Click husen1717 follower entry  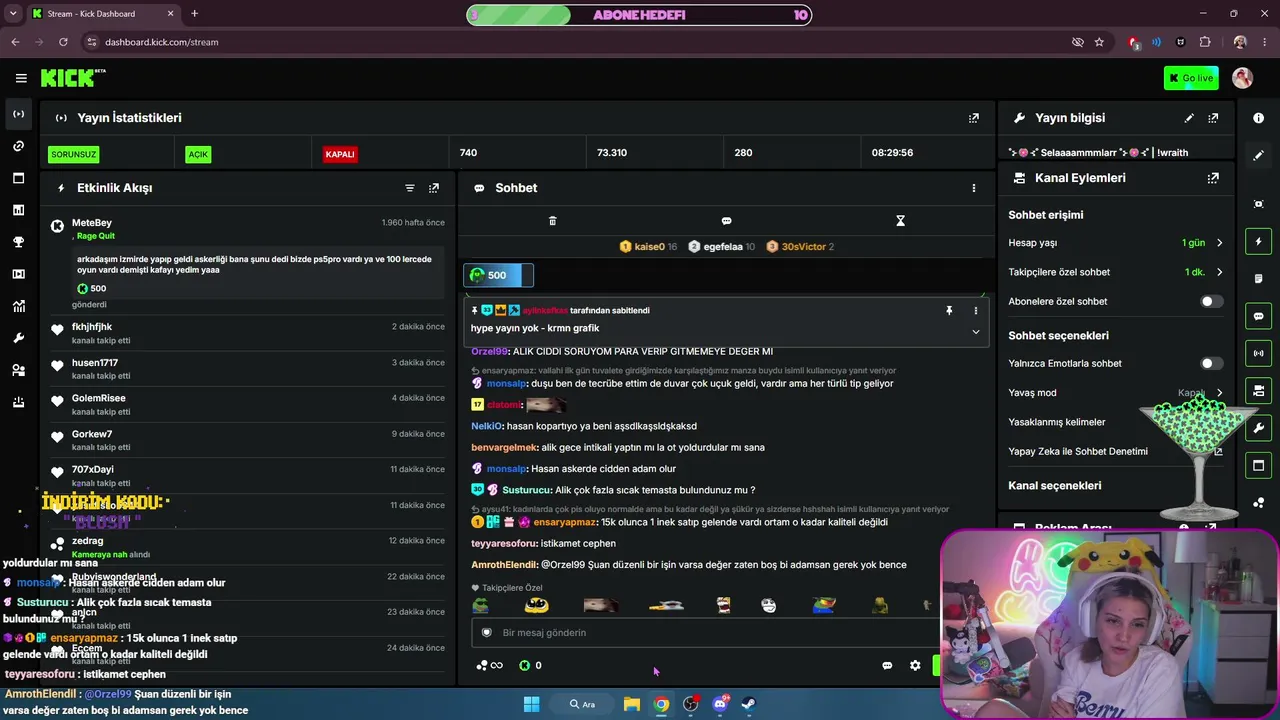[x=248, y=368]
